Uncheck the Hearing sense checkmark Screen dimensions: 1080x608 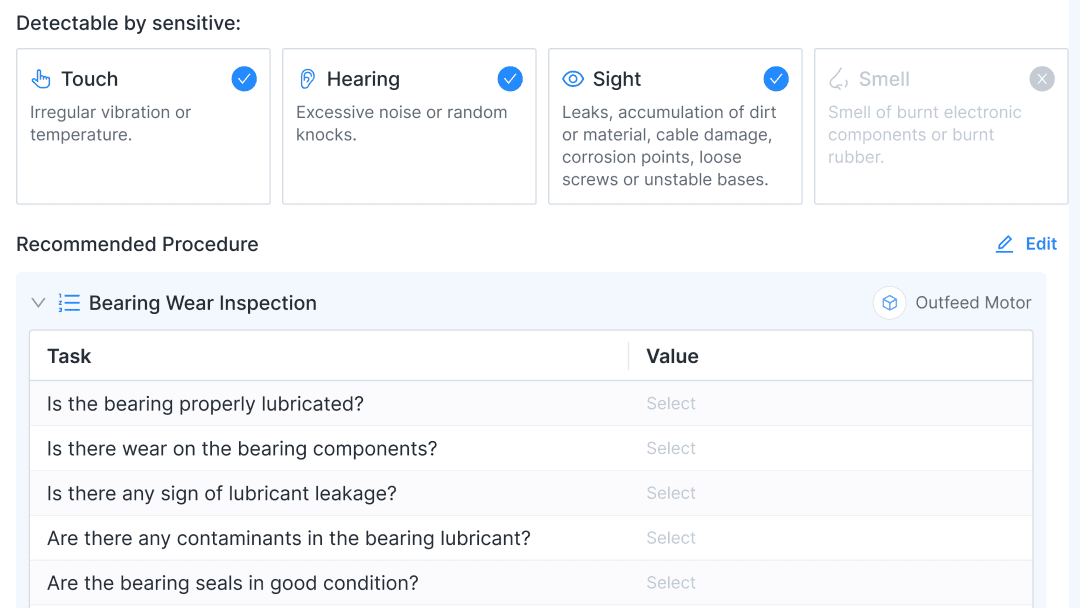coord(510,79)
